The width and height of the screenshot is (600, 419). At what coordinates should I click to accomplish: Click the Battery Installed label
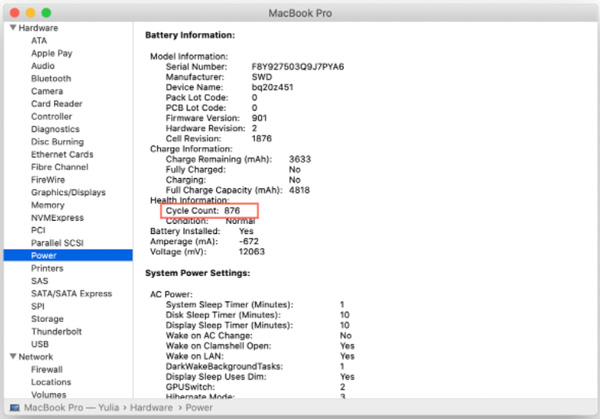pos(185,231)
